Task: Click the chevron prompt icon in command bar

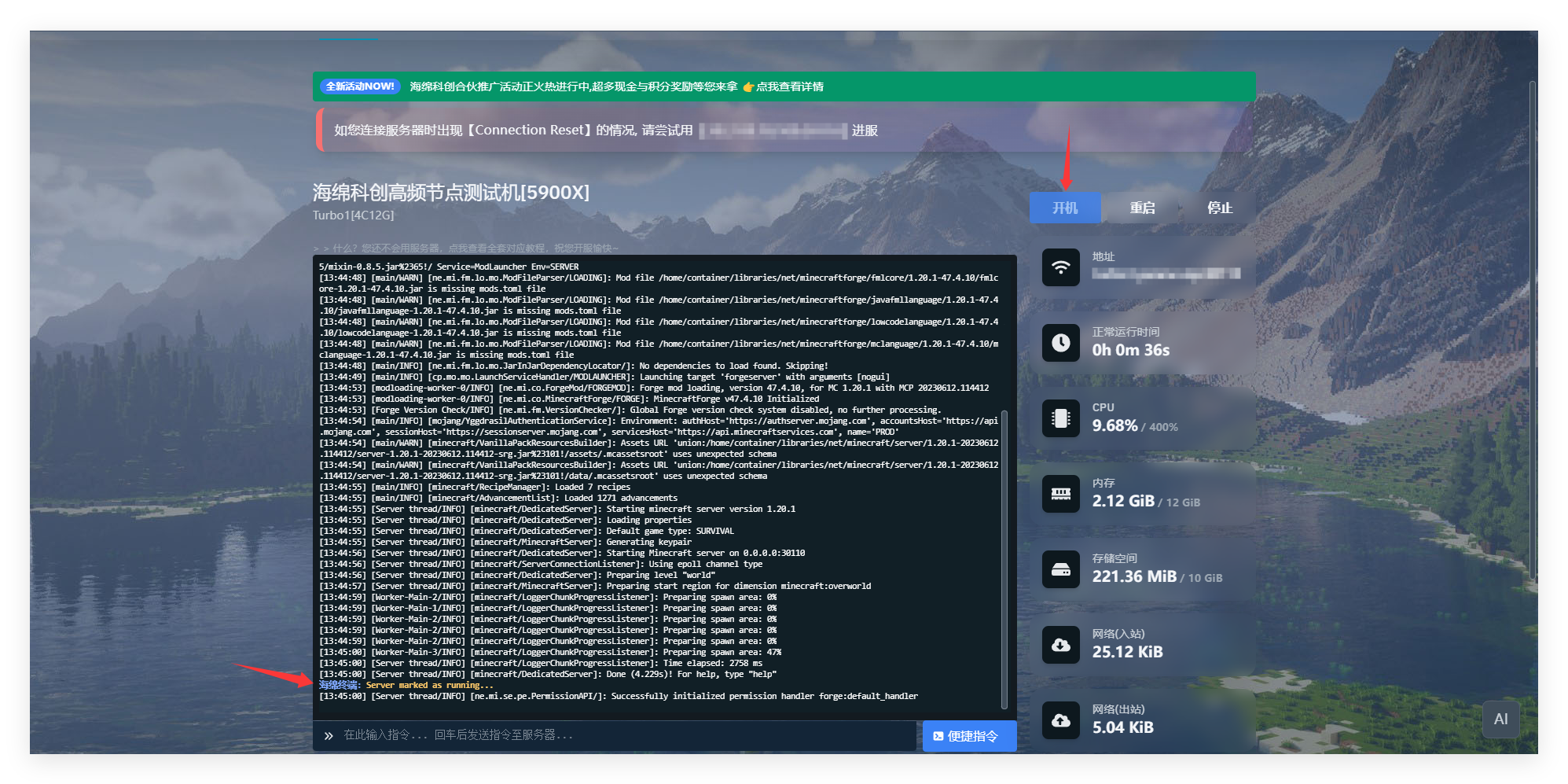Action: pos(329,736)
